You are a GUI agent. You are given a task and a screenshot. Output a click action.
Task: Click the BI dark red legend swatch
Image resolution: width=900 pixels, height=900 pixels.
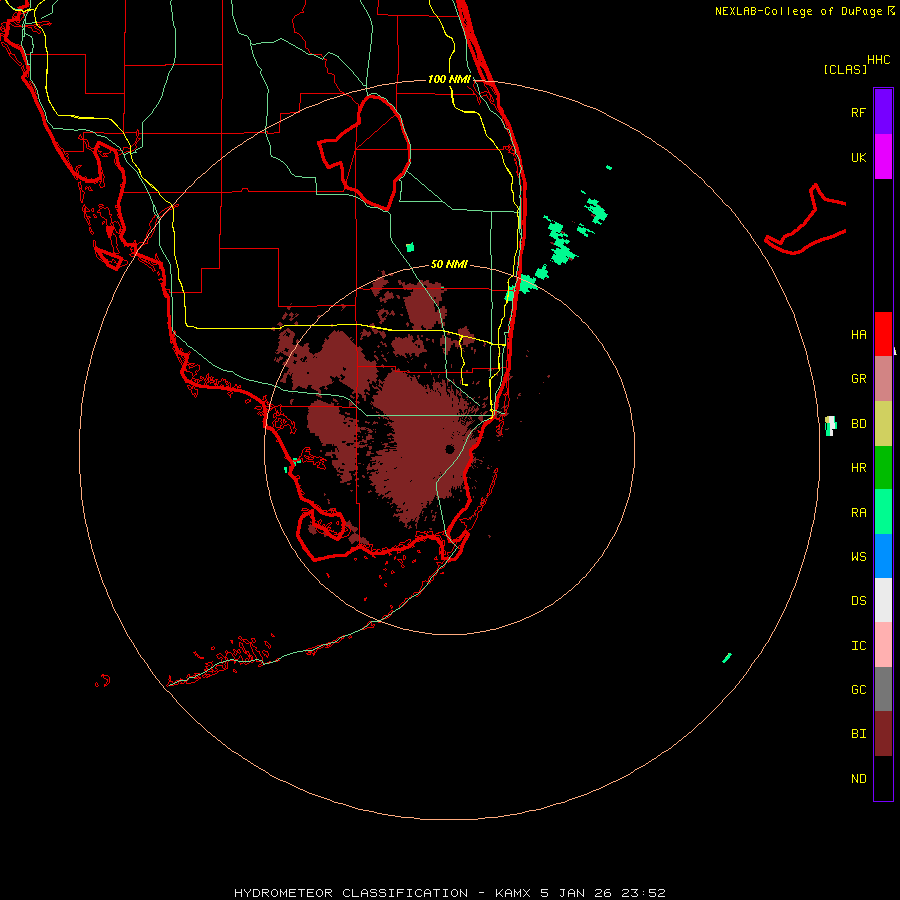pos(883,734)
